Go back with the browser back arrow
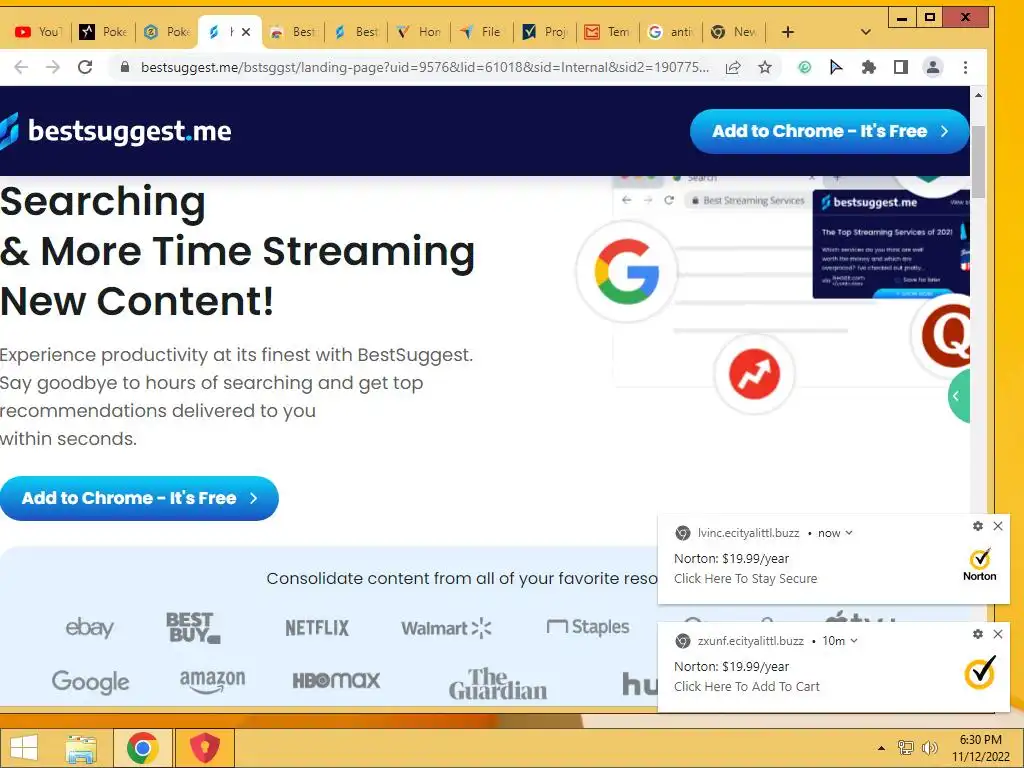The width and height of the screenshot is (1024, 768). pos(21,67)
